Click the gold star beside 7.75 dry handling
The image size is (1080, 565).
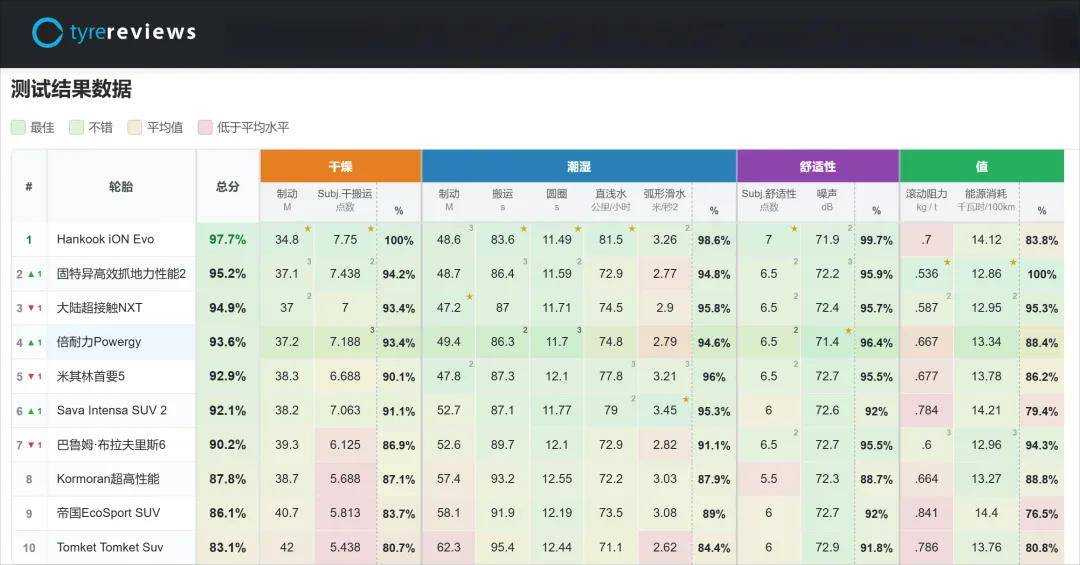(371, 228)
